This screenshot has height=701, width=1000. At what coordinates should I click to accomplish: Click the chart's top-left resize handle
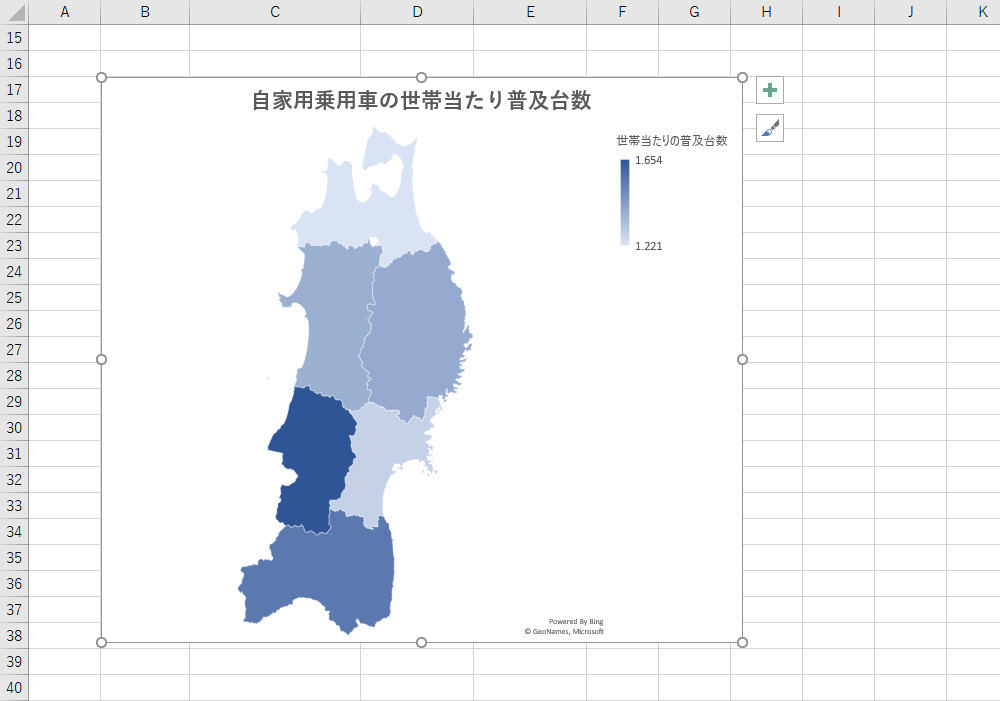point(101,77)
